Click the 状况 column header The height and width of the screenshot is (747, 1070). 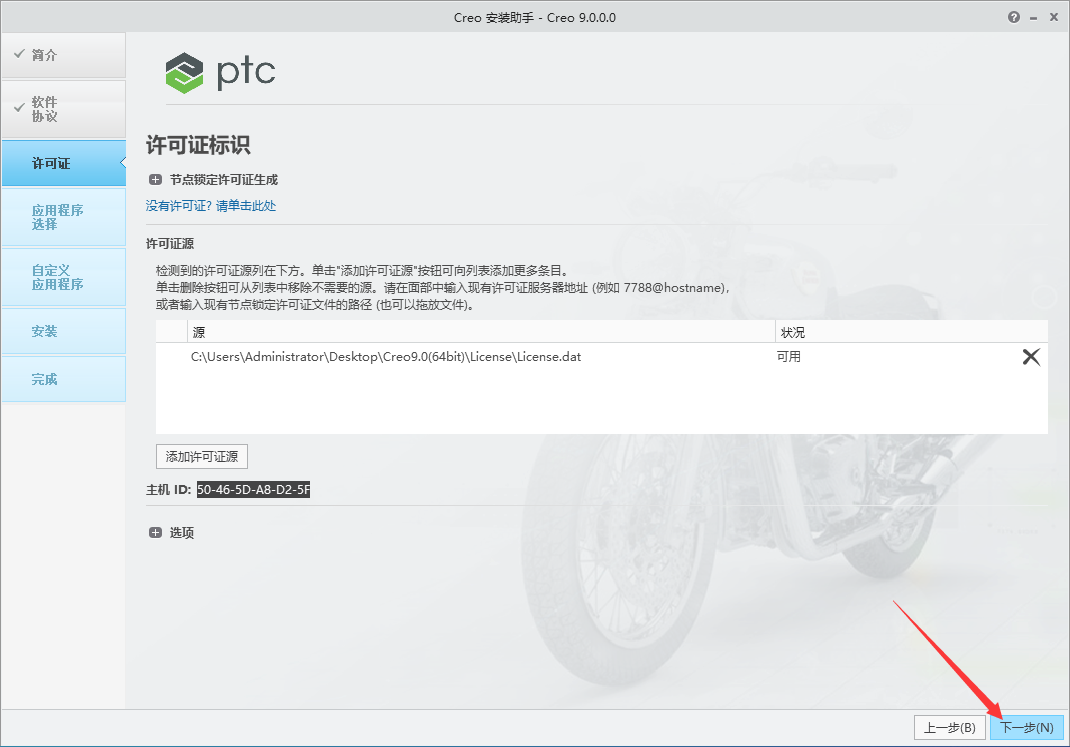(x=912, y=332)
